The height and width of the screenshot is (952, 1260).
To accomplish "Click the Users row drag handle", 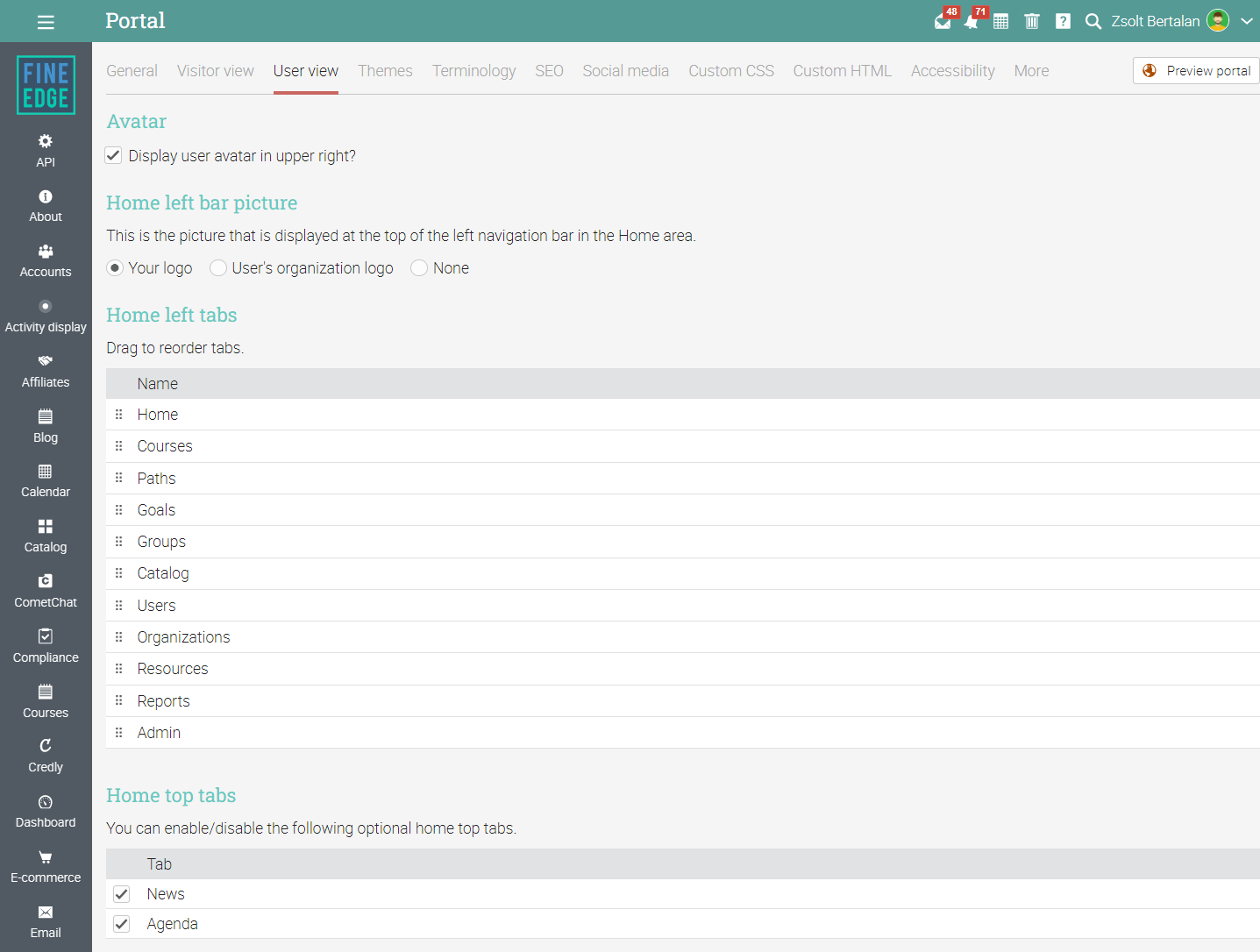I will tap(119, 605).
